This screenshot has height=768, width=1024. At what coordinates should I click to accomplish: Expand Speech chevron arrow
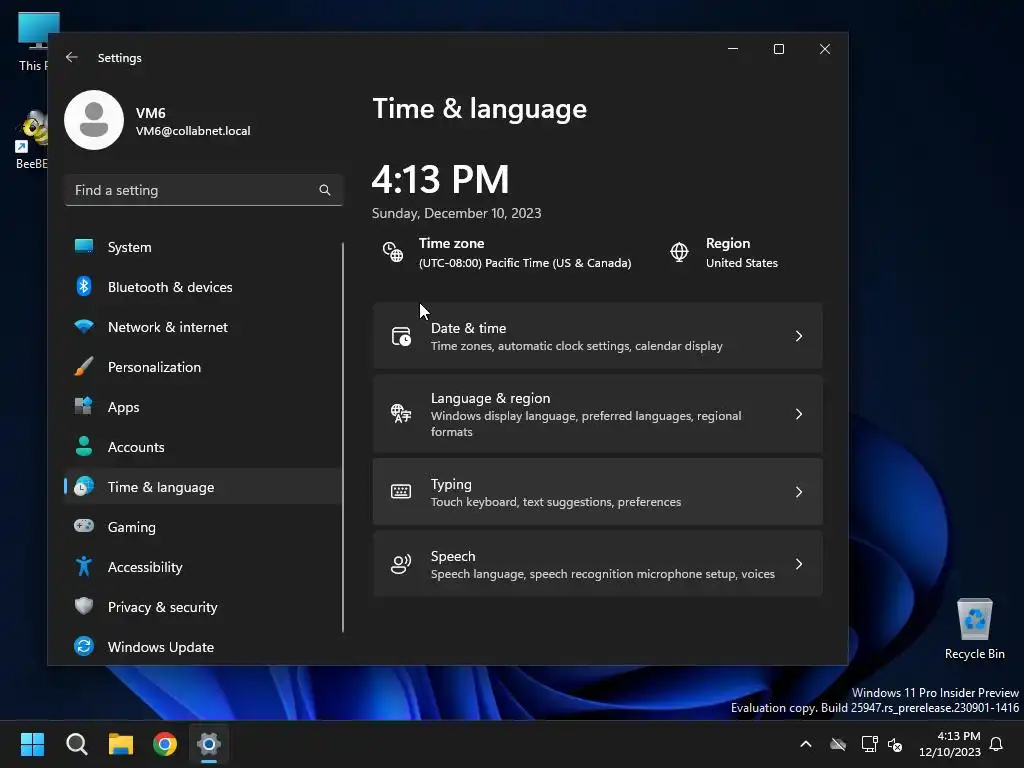click(x=799, y=564)
